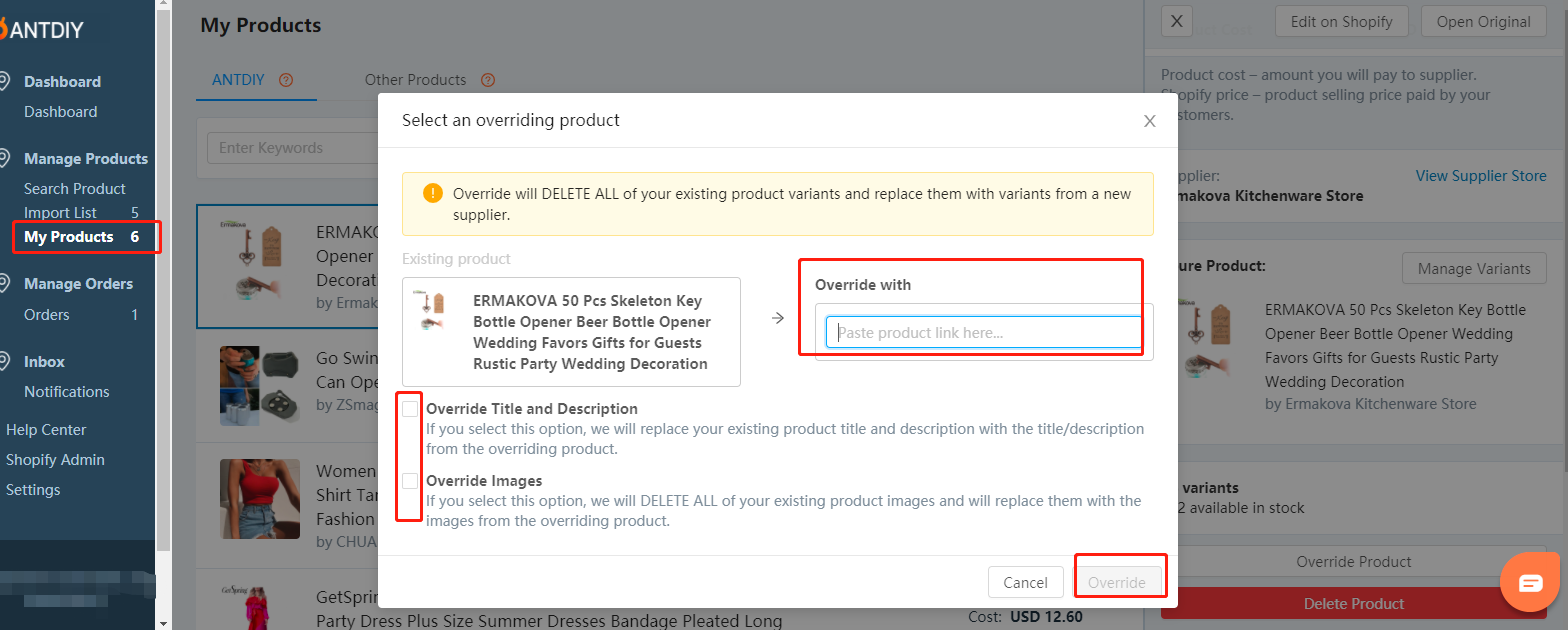
Task: Click the Dashboard section header text
Action: [62, 82]
